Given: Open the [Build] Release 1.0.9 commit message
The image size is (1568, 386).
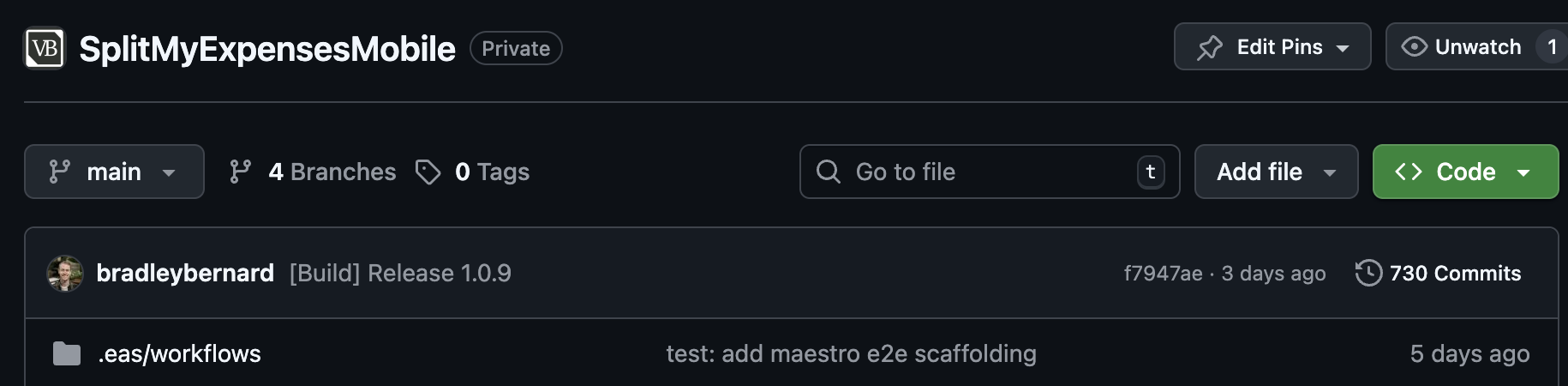Looking at the screenshot, I should (x=400, y=273).
